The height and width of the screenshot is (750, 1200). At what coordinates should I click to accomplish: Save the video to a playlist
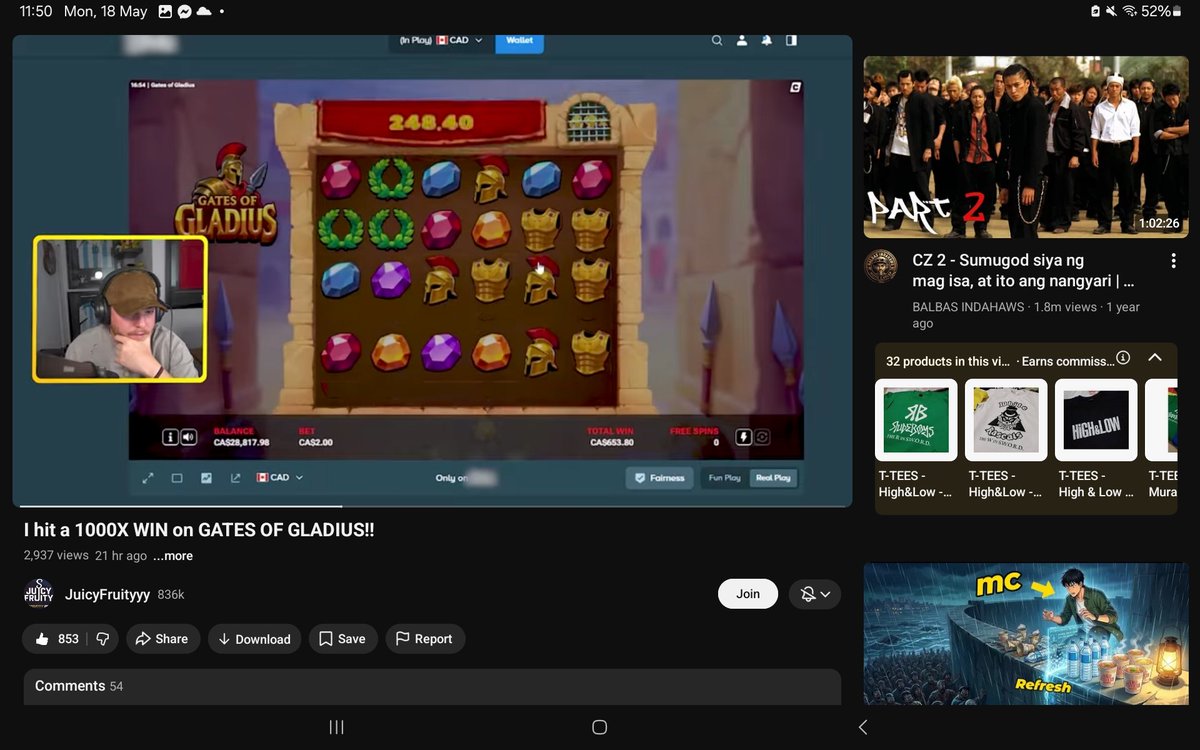tap(342, 639)
